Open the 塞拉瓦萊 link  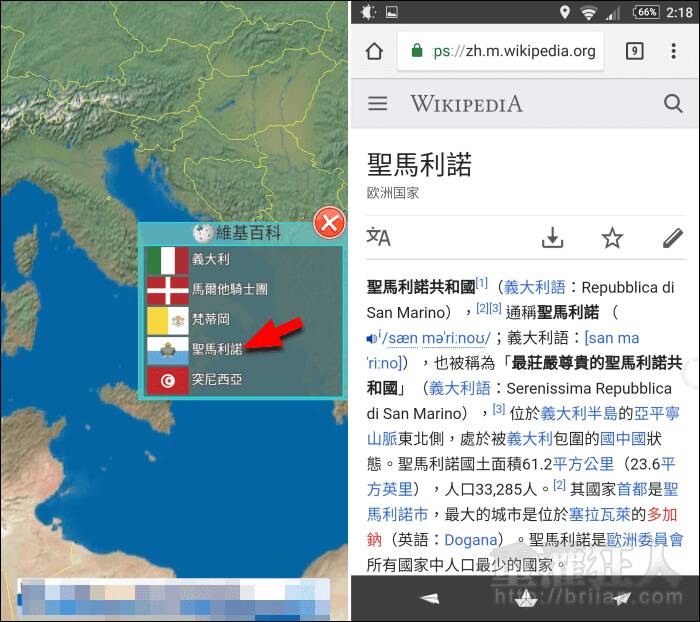(x=600, y=514)
